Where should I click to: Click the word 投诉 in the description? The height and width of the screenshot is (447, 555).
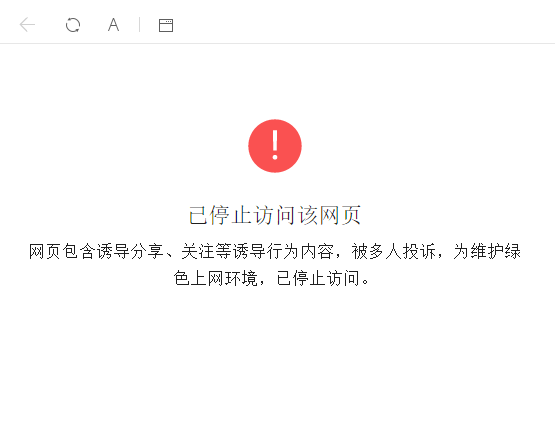click(419, 252)
